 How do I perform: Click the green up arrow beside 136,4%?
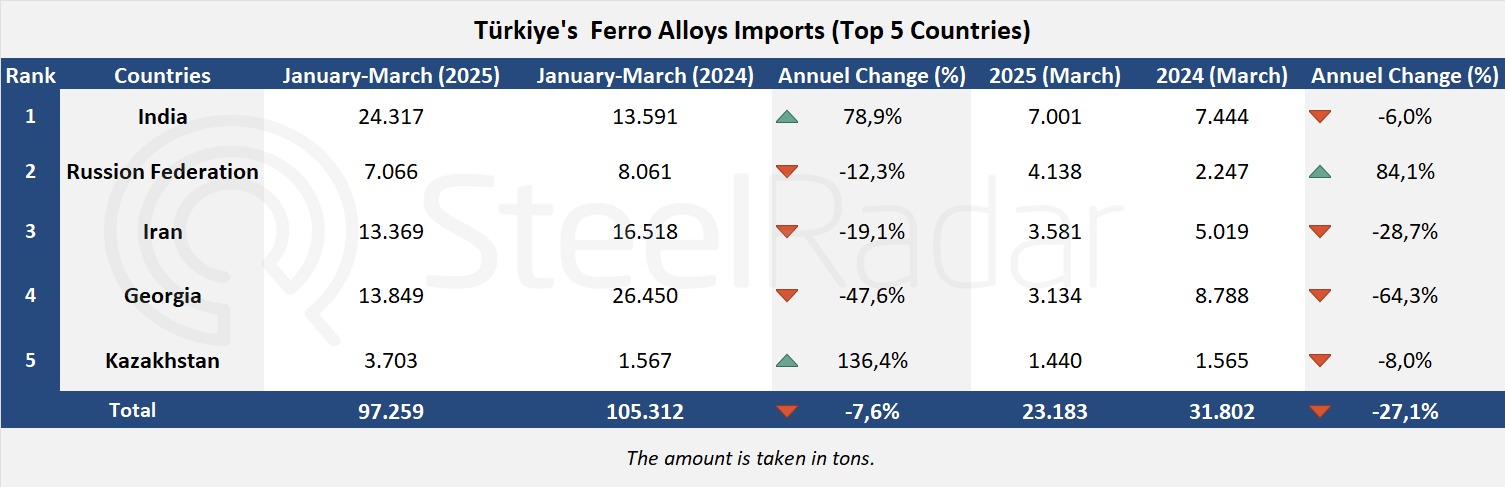point(787,360)
